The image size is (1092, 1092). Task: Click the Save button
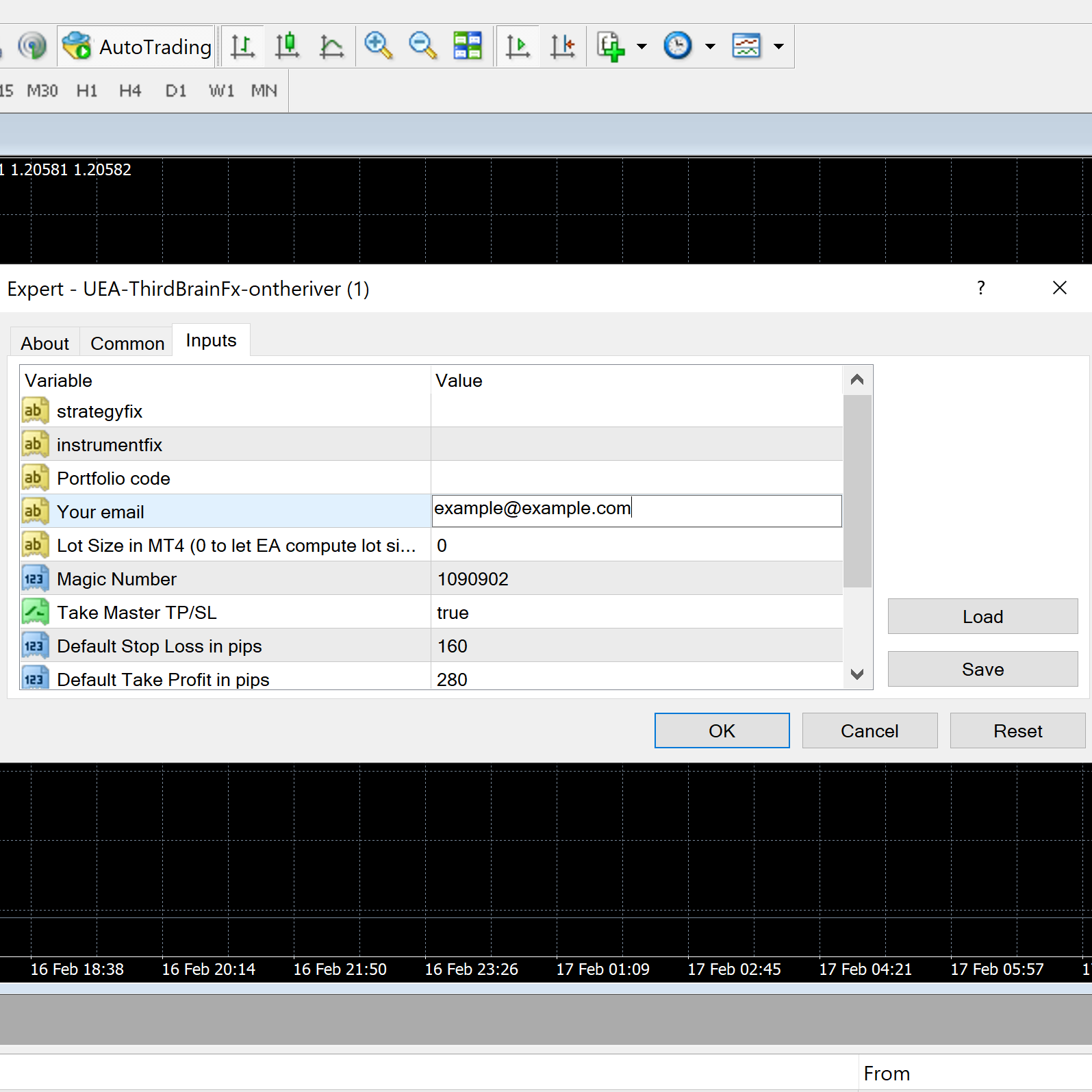(x=982, y=669)
